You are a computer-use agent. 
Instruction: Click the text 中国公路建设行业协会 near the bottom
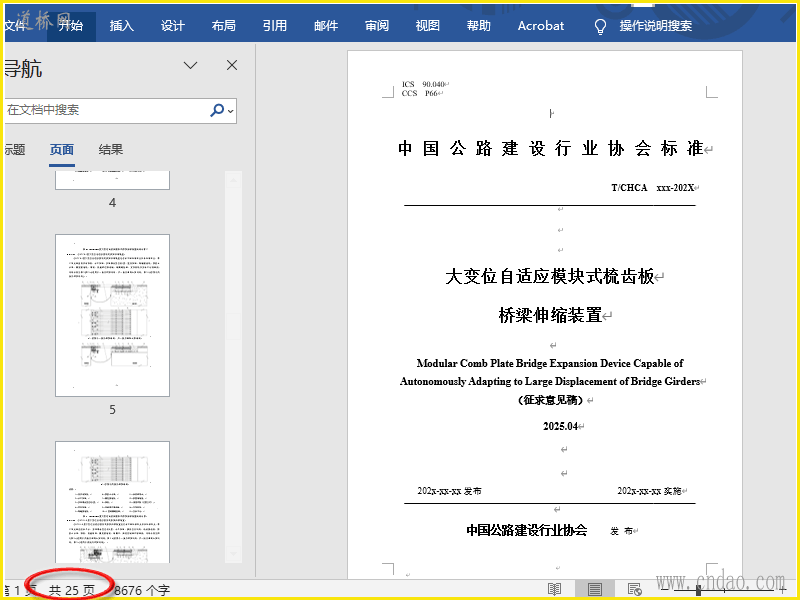click(527, 530)
